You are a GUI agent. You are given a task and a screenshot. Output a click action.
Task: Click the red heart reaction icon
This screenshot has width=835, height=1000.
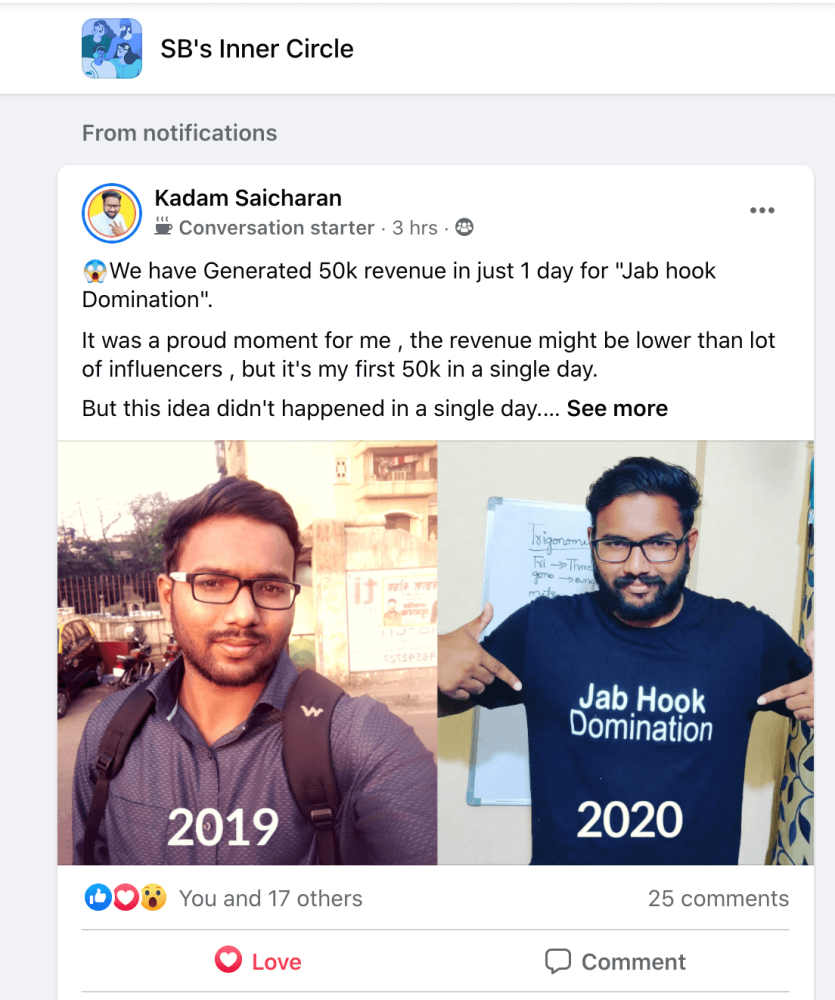coord(125,898)
